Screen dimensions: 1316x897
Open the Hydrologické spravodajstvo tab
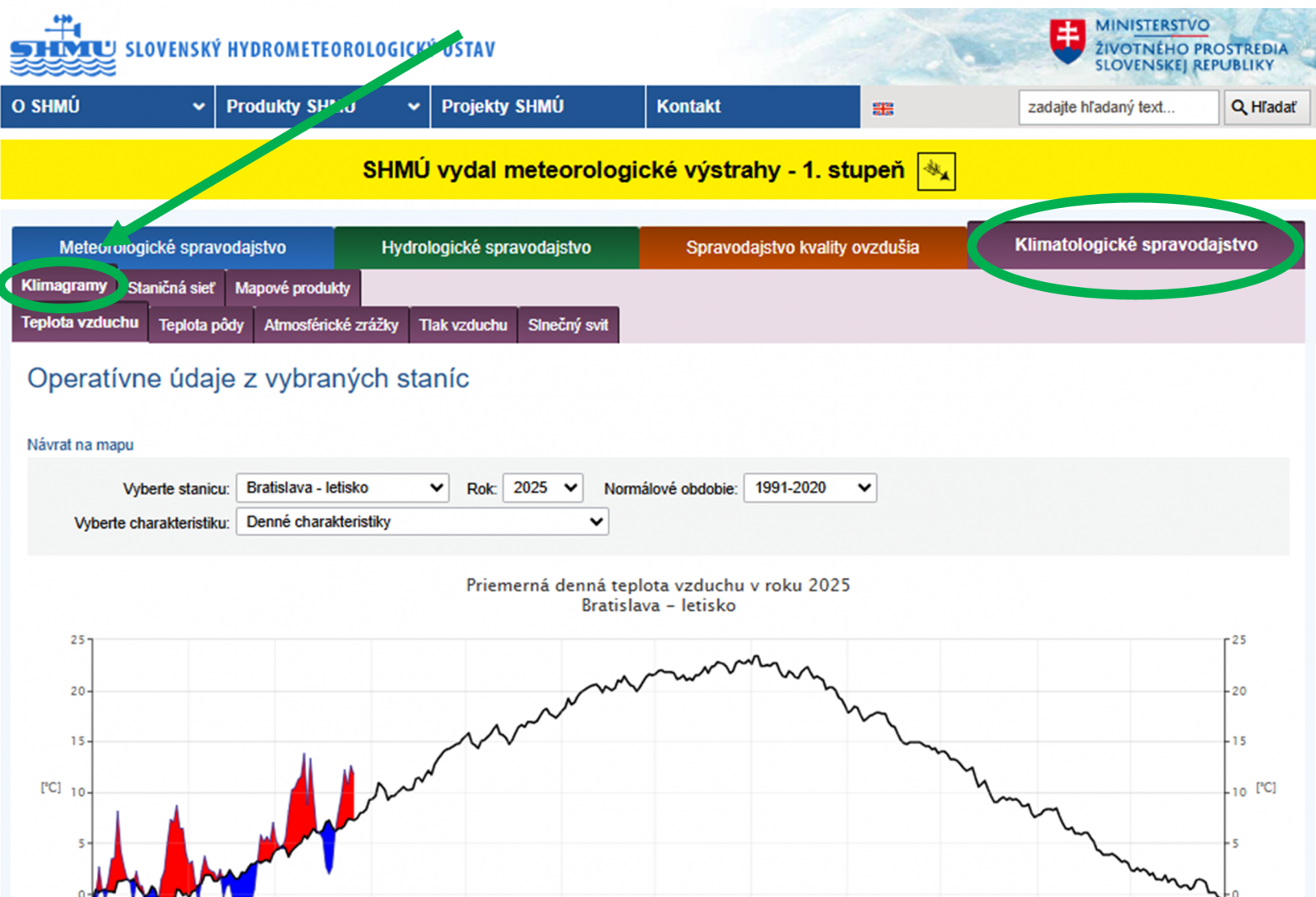point(486,247)
